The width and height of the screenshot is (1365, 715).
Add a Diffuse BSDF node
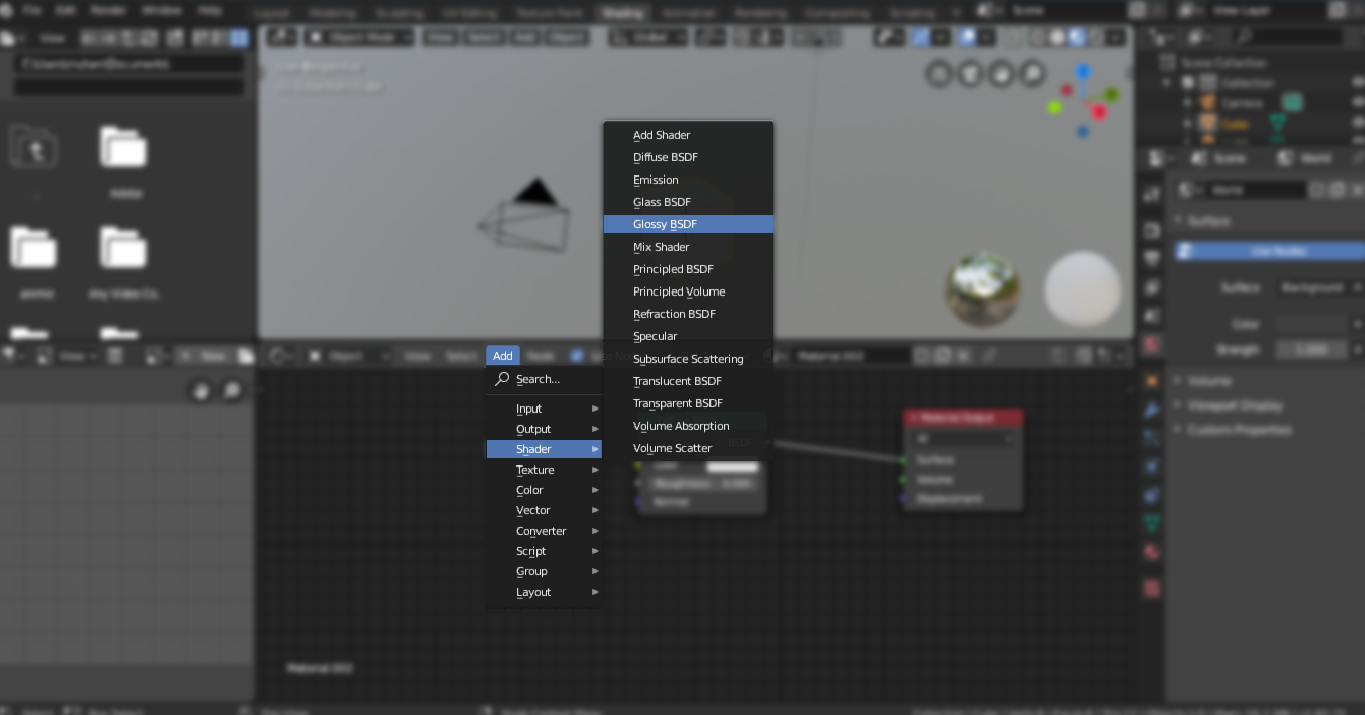(688, 157)
